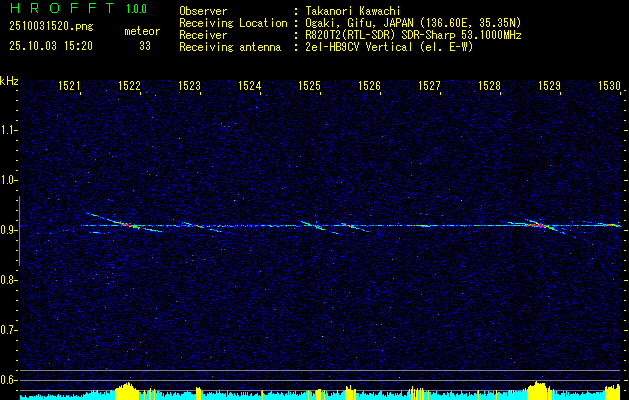Viewport: 629px width, 400px height.
Task: Click the 1521 time marker
Action: tap(69, 87)
